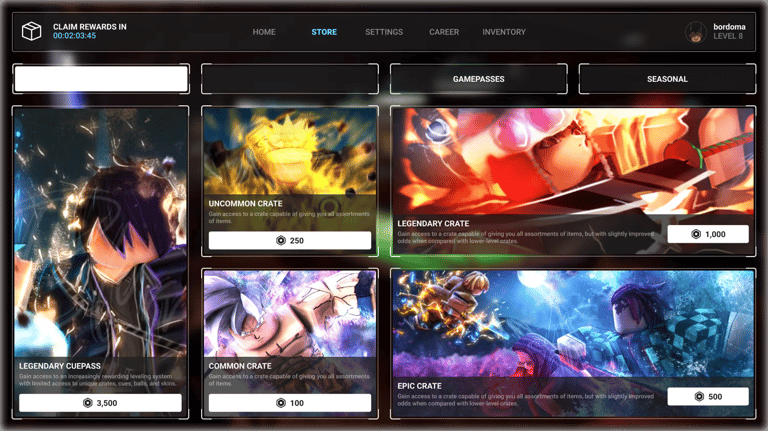Click the Uncommon Crate artwork
This screenshot has height=431, width=768.
290,151
